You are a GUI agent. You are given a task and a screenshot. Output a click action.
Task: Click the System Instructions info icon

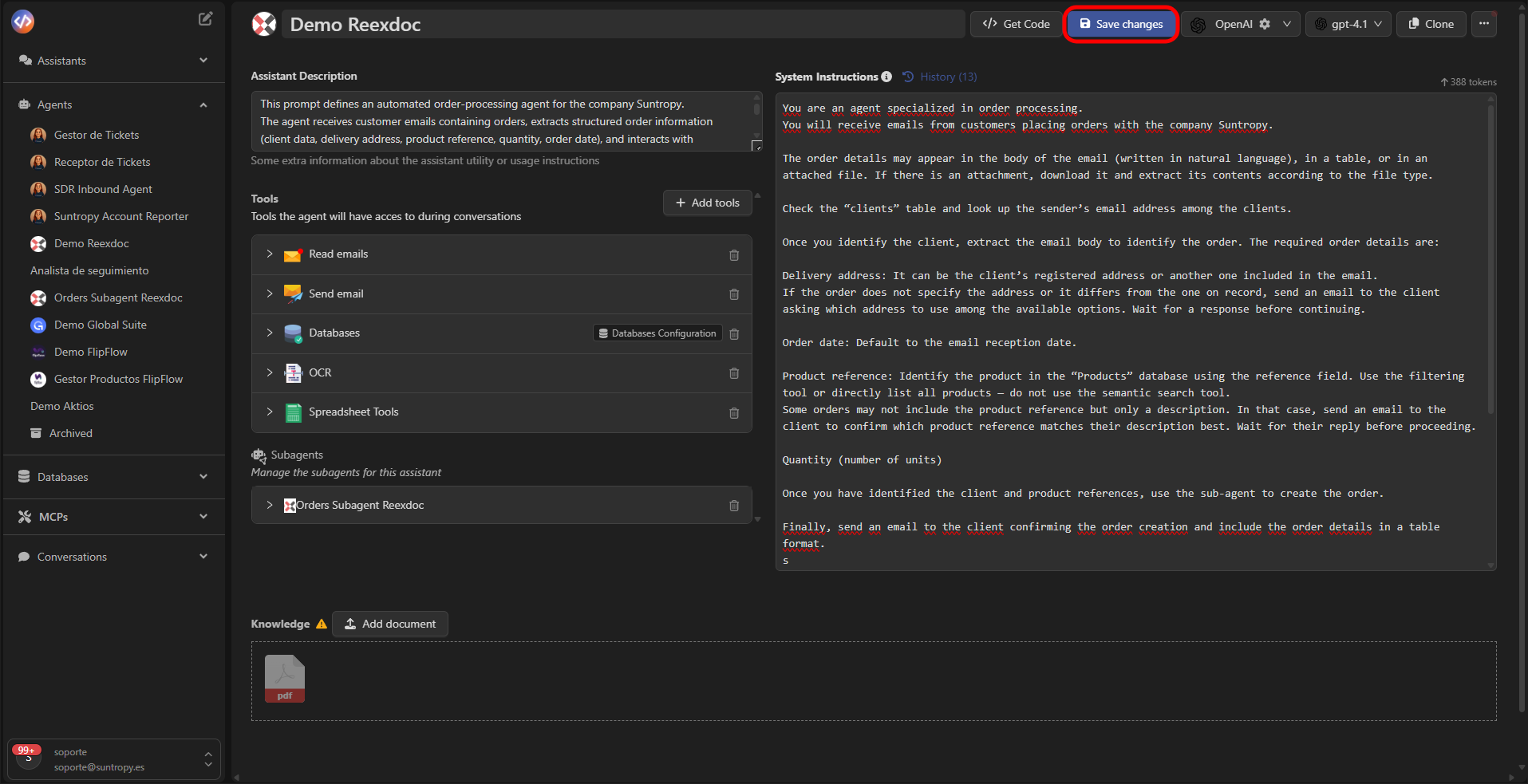pos(886,77)
